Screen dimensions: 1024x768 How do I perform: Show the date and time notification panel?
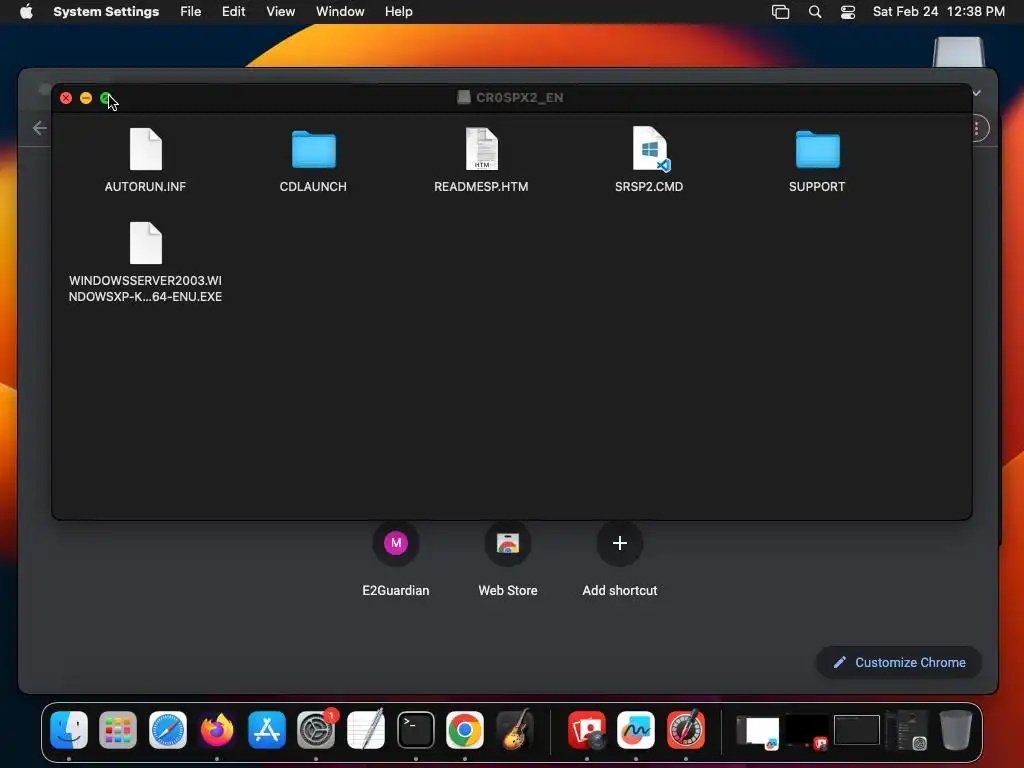point(938,11)
